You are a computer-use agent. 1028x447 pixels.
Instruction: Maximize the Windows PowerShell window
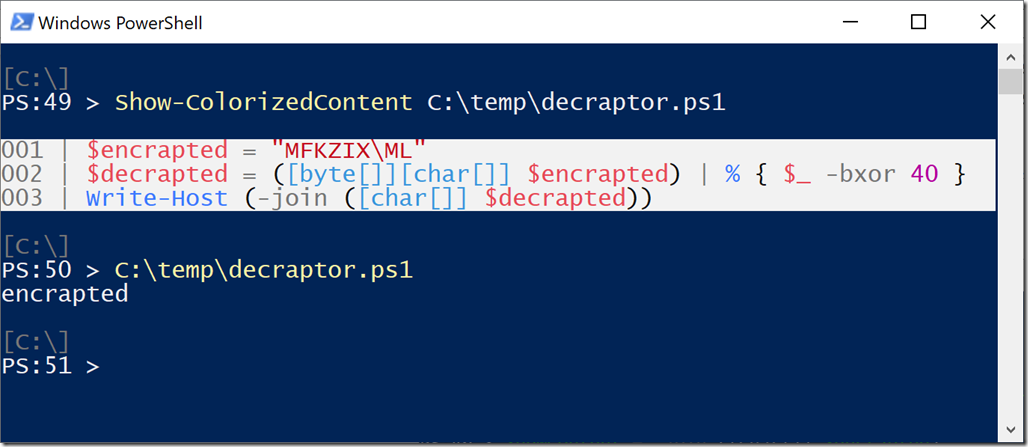[x=919, y=23]
